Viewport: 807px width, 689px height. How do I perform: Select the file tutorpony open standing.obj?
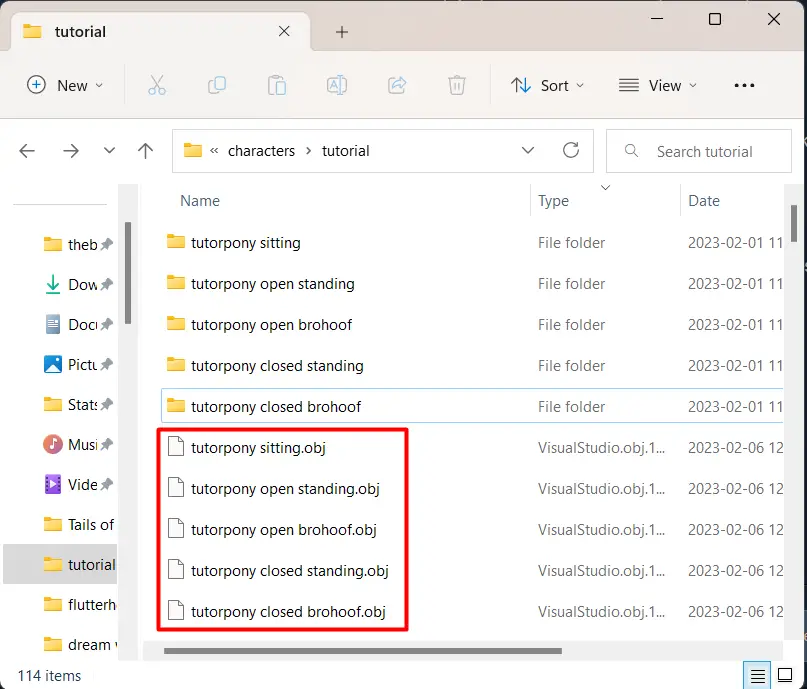click(x=472, y=489)
